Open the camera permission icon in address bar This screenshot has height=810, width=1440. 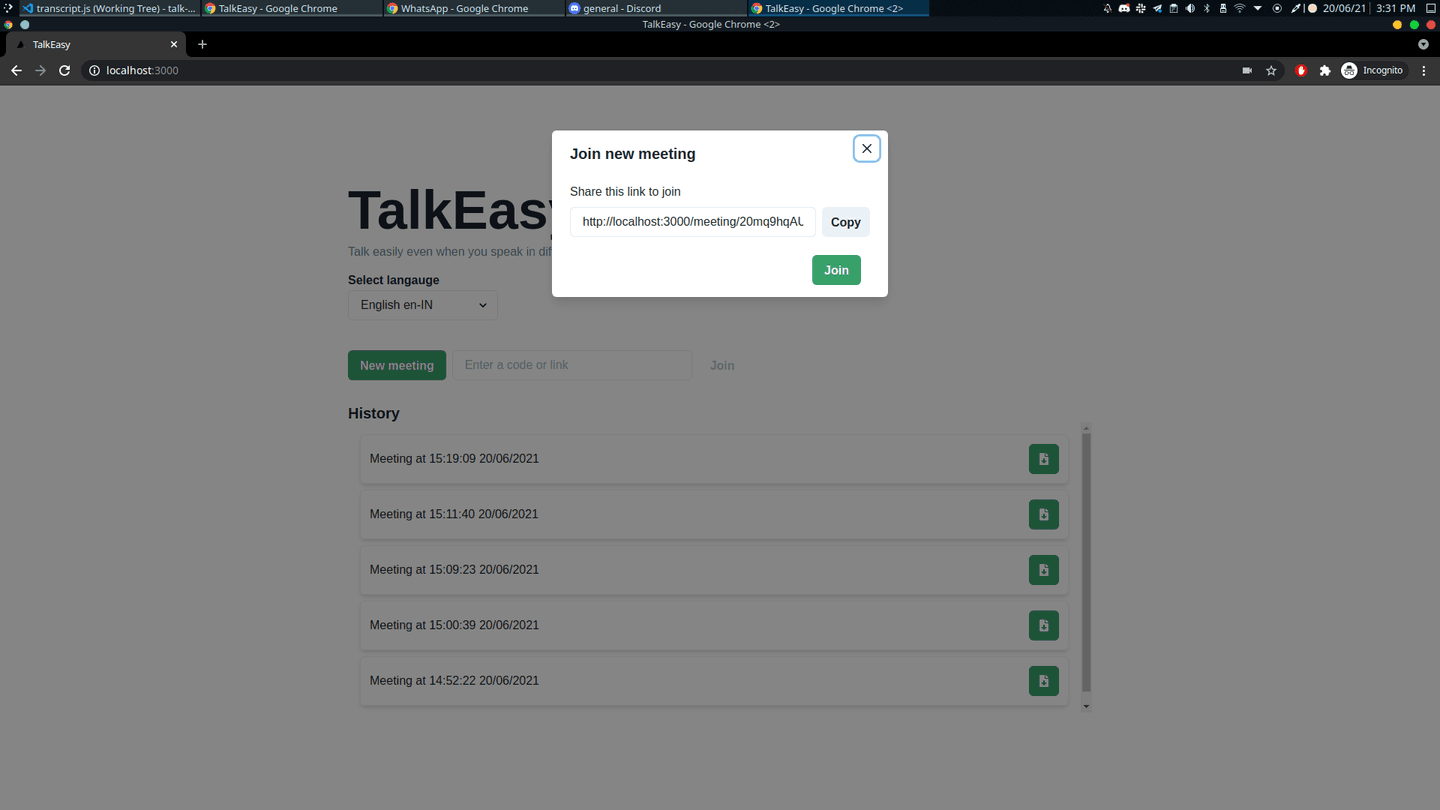pyautogui.click(x=1247, y=70)
